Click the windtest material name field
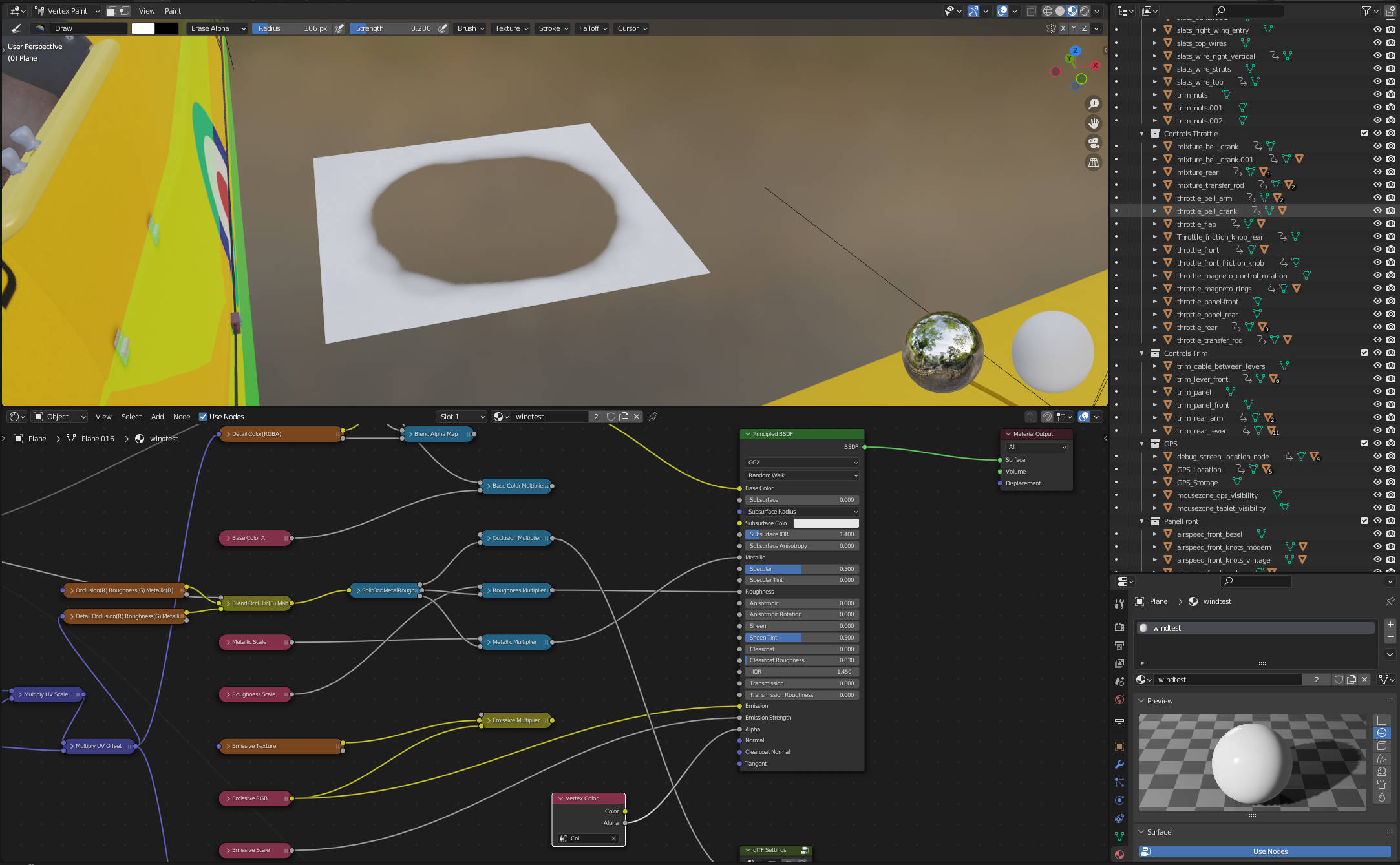Screen dimensions: 1400x865 [x=553, y=417]
